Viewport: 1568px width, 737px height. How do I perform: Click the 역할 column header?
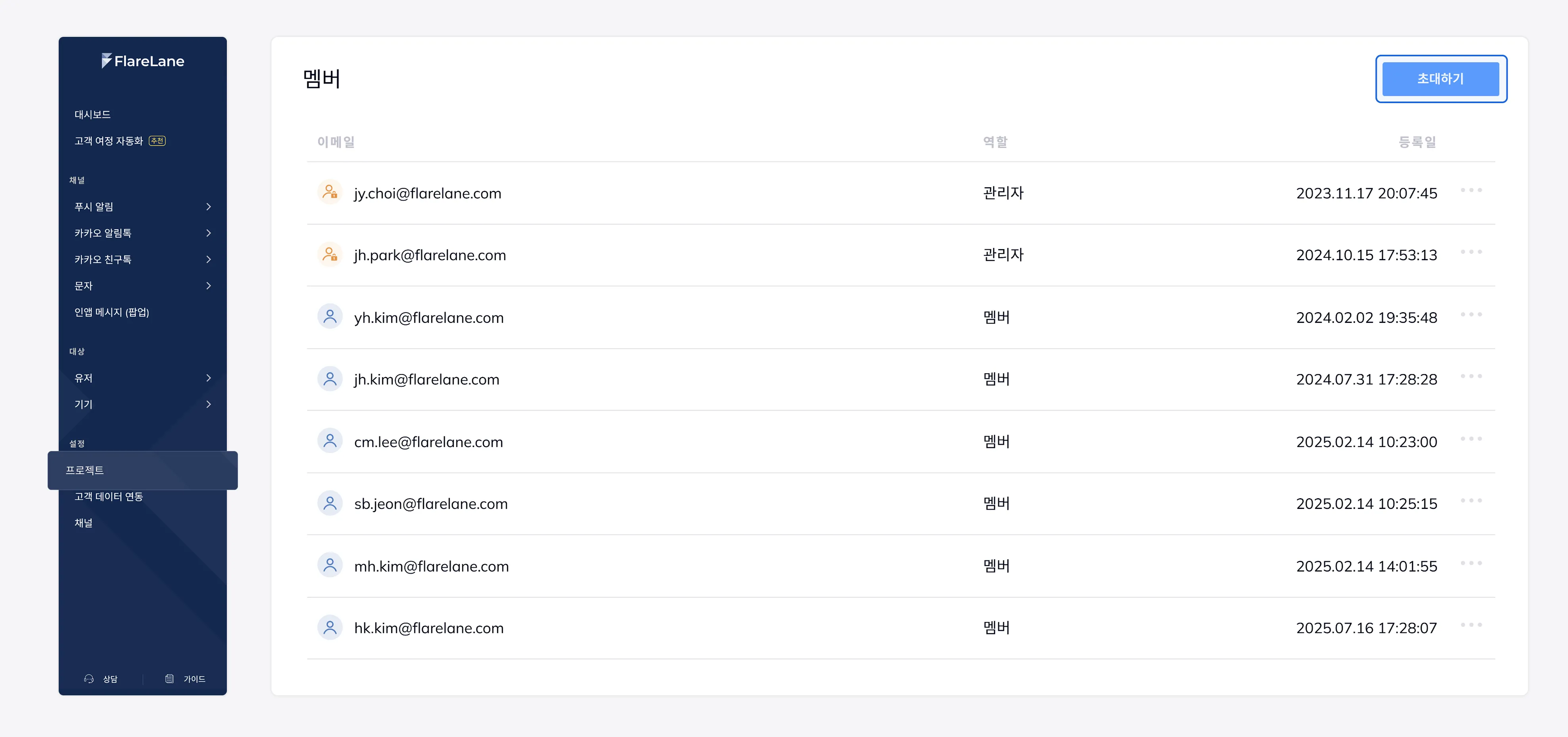[996, 142]
